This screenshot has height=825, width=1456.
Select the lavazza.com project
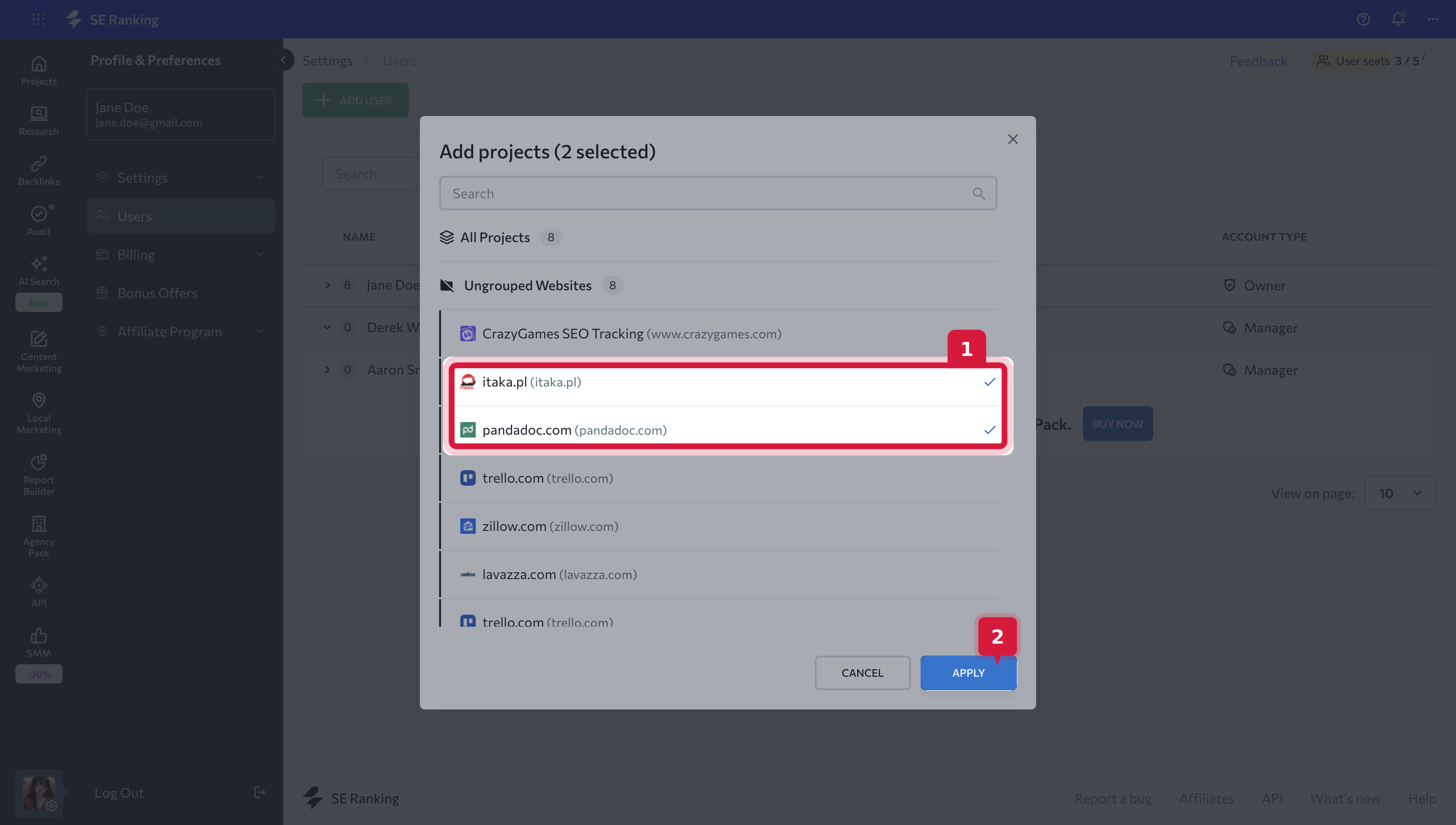tap(718, 574)
